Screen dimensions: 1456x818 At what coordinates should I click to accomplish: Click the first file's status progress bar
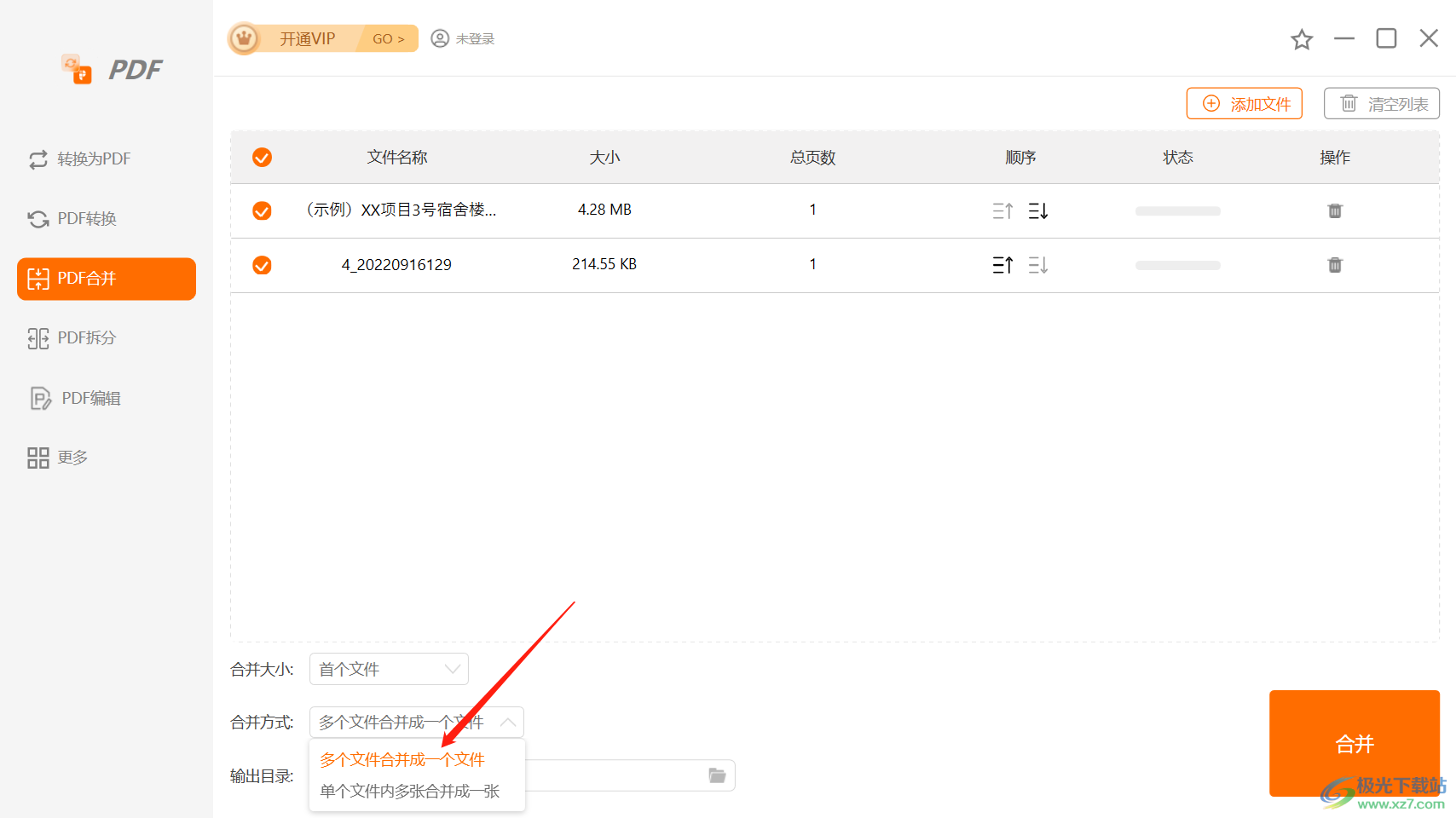click(1177, 210)
